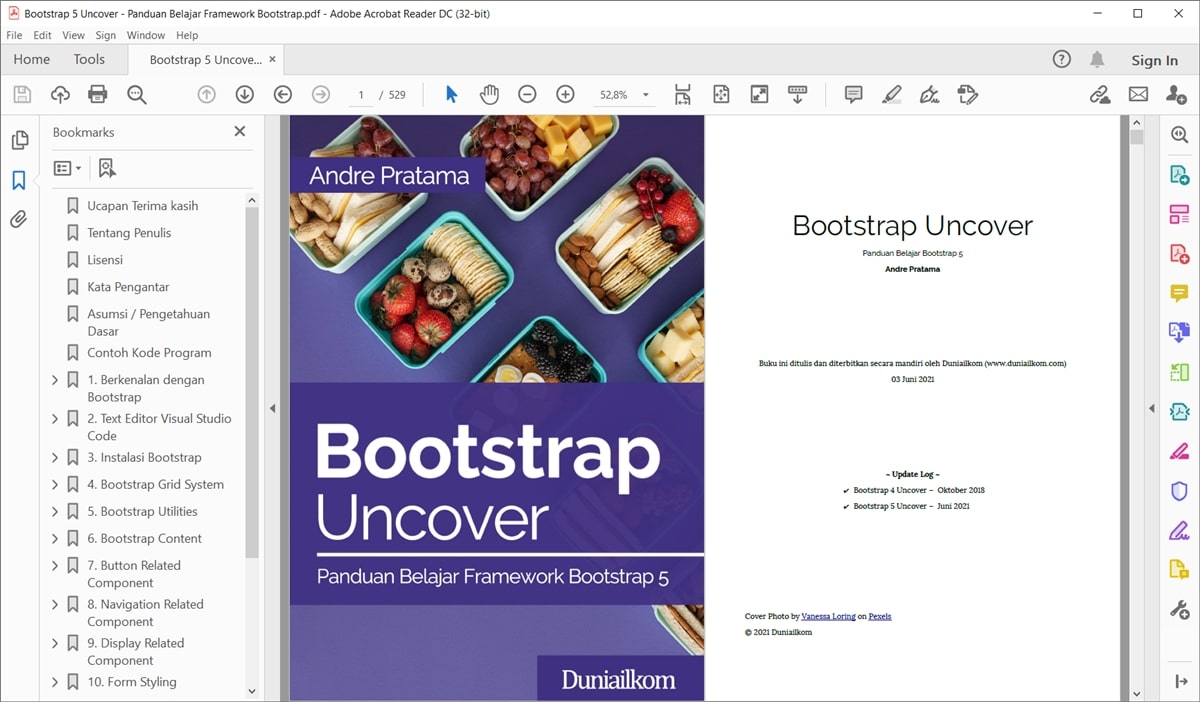Image resolution: width=1200 pixels, height=702 pixels.
Task: Go to next page arrow
Action: pos(245,95)
